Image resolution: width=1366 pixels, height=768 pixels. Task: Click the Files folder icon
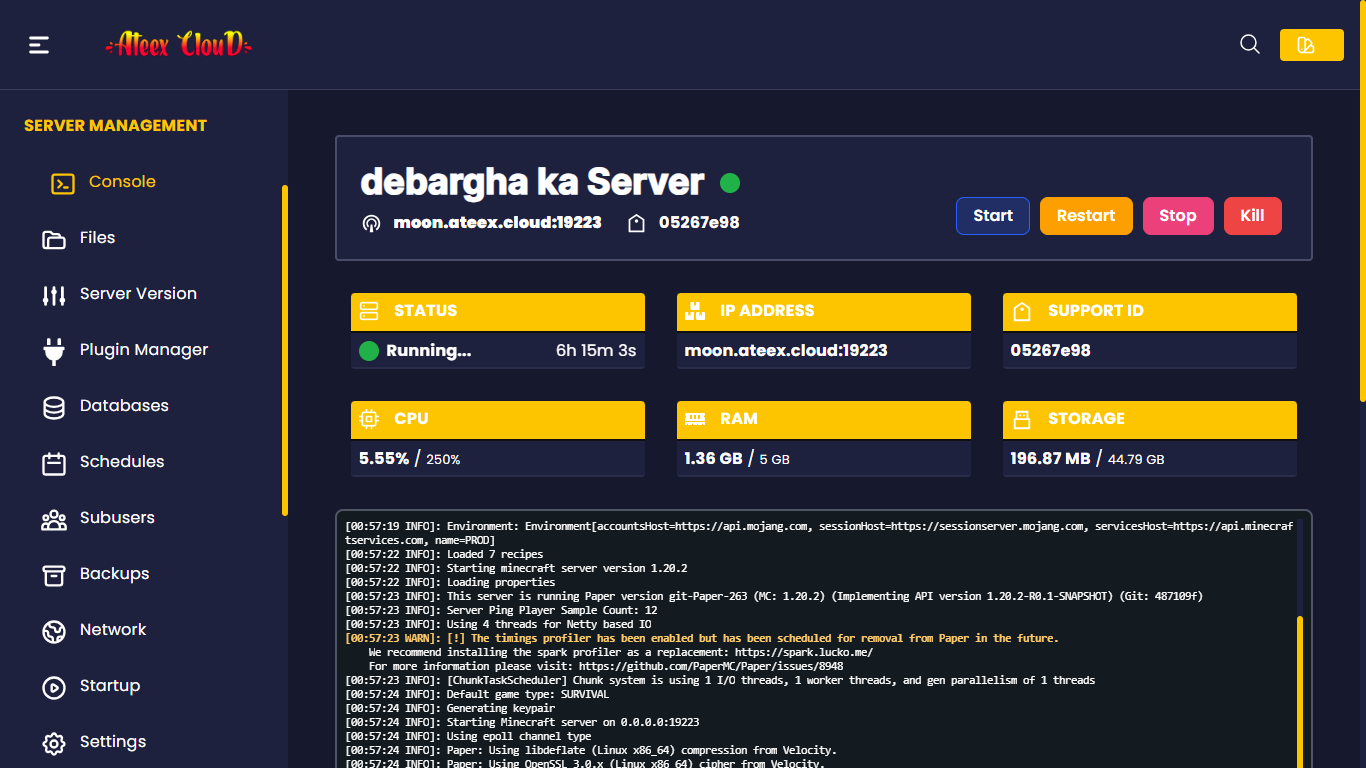point(53,238)
